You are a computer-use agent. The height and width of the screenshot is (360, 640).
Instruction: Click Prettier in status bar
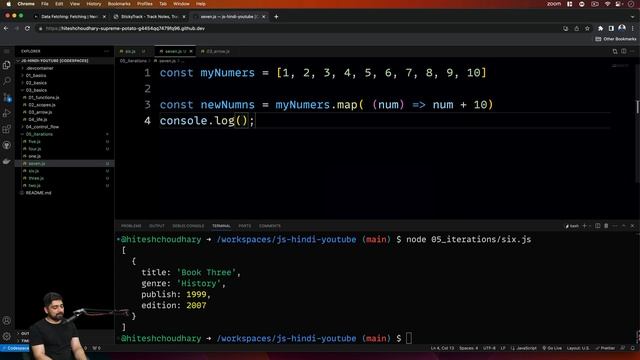pos(605,348)
